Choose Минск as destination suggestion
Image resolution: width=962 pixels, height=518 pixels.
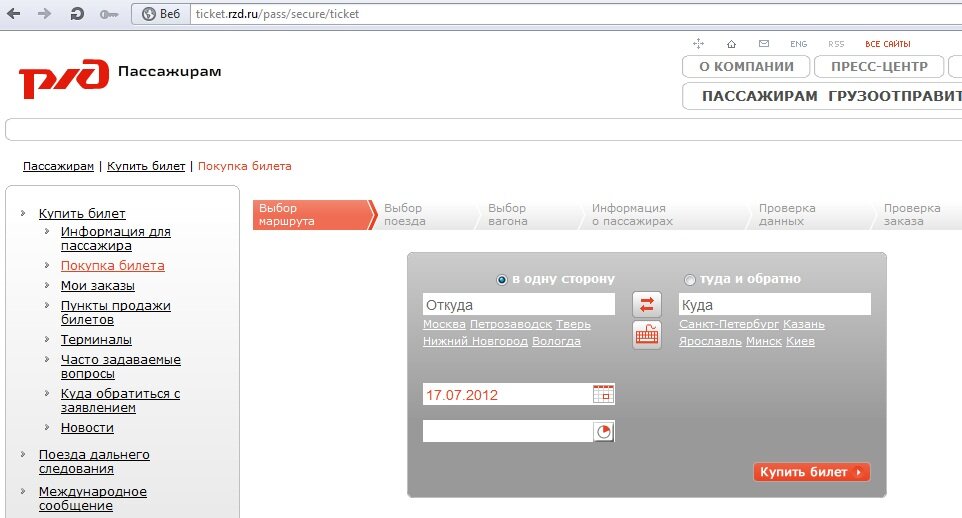click(764, 341)
